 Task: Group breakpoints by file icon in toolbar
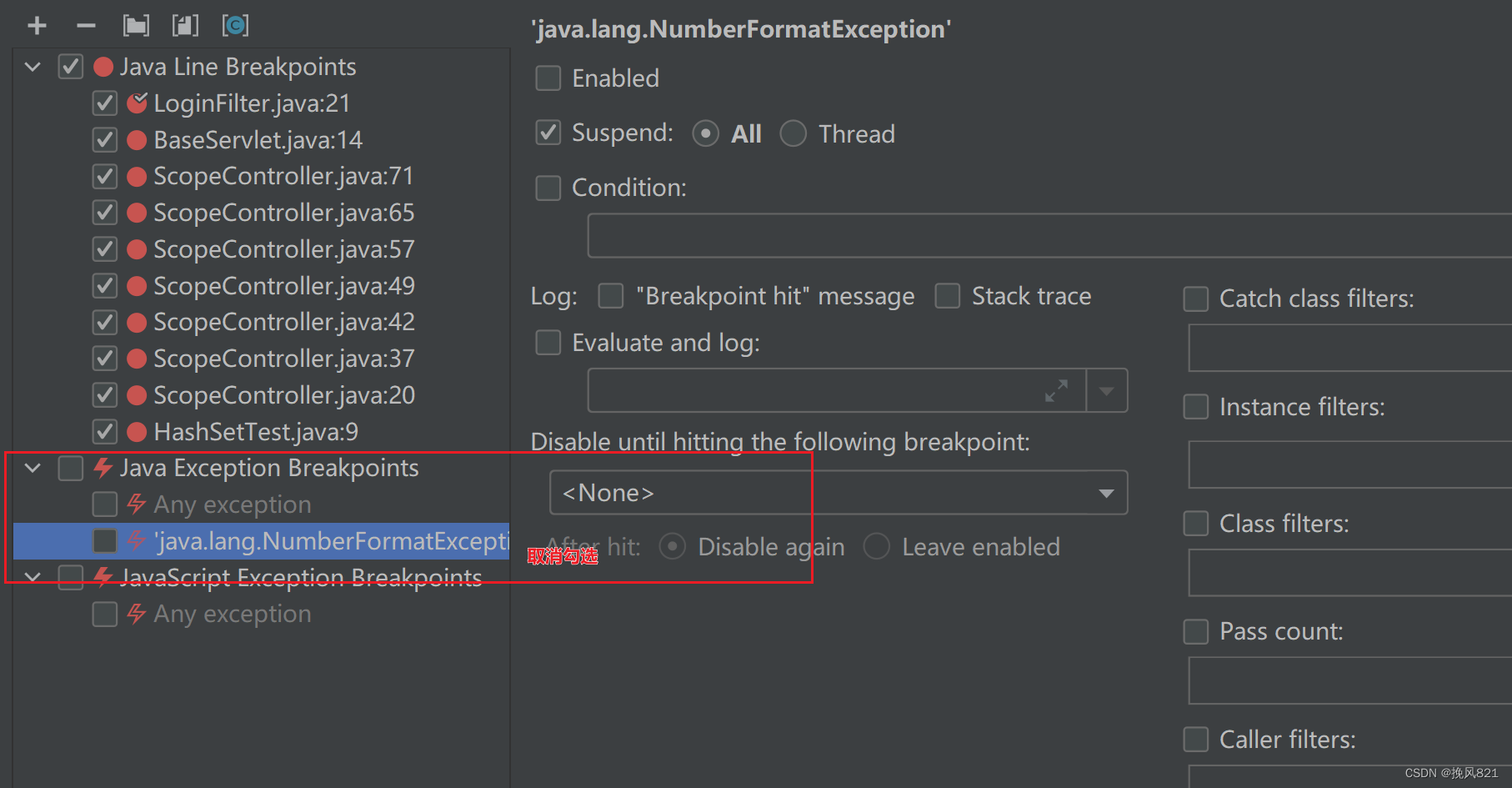click(185, 25)
